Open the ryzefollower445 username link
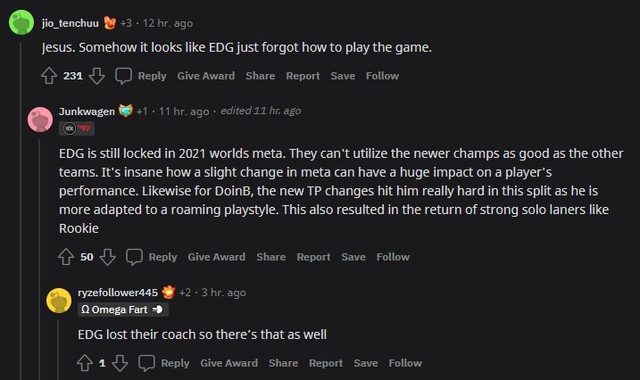Screen dimensions: 640x380 coord(118,293)
